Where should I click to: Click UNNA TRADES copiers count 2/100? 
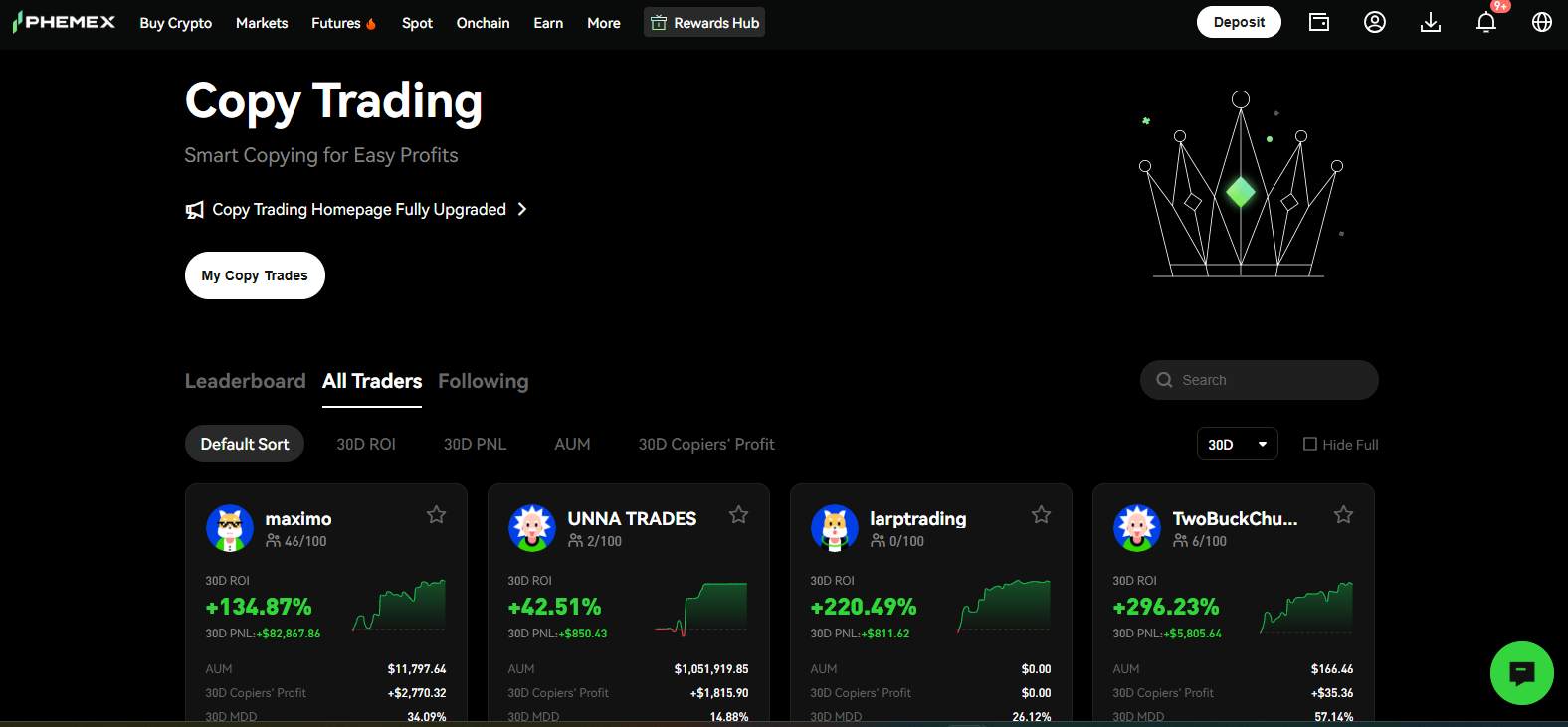point(595,541)
